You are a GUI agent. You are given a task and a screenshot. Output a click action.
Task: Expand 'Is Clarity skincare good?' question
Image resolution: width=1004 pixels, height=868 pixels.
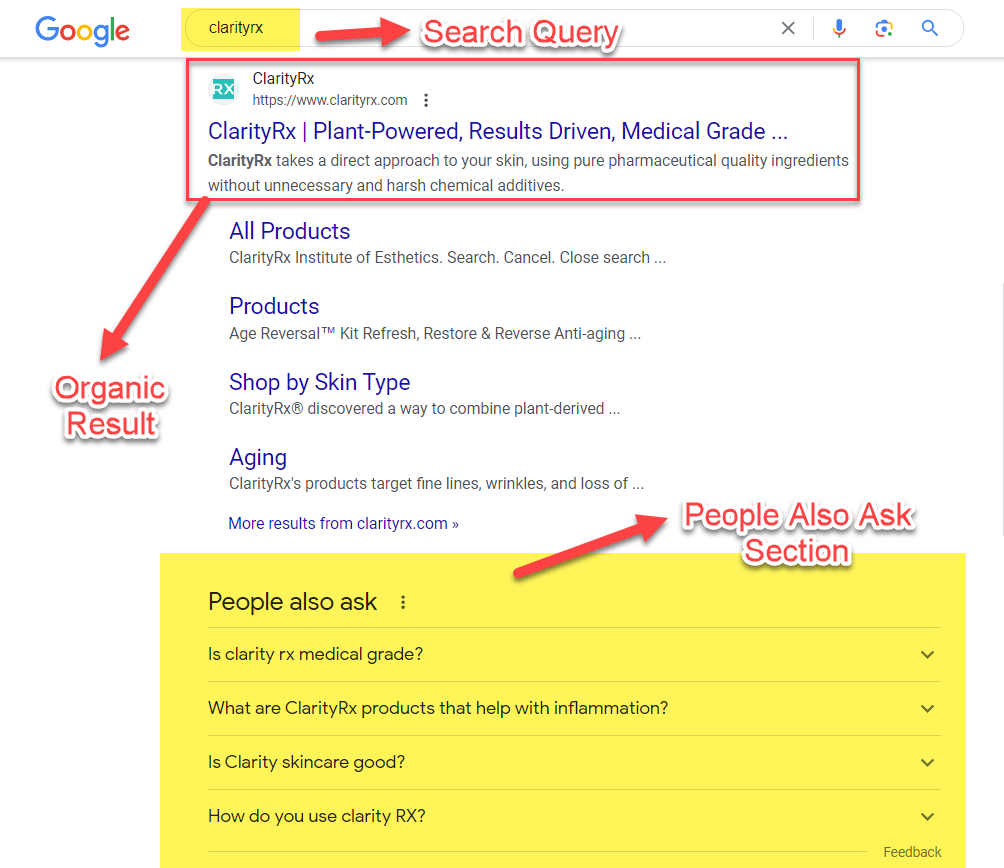tap(574, 762)
